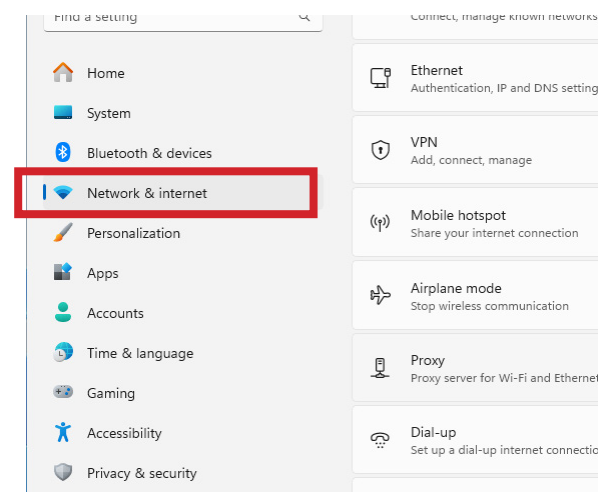The image size is (615, 502).
Task: Click the Apps icon in sidebar
Action: pyautogui.click(x=63, y=272)
